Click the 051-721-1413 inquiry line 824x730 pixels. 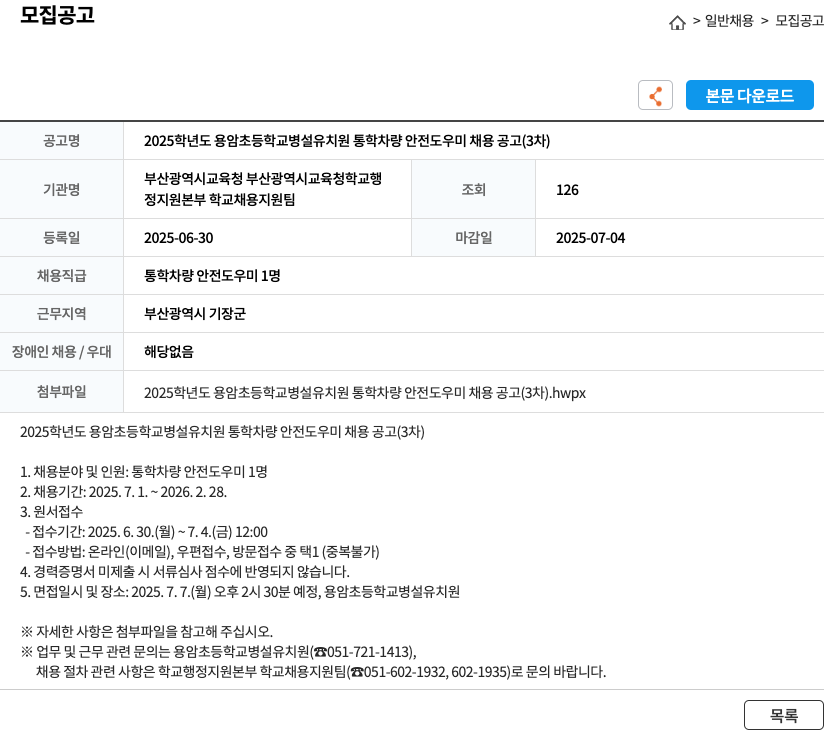pos(218,652)
